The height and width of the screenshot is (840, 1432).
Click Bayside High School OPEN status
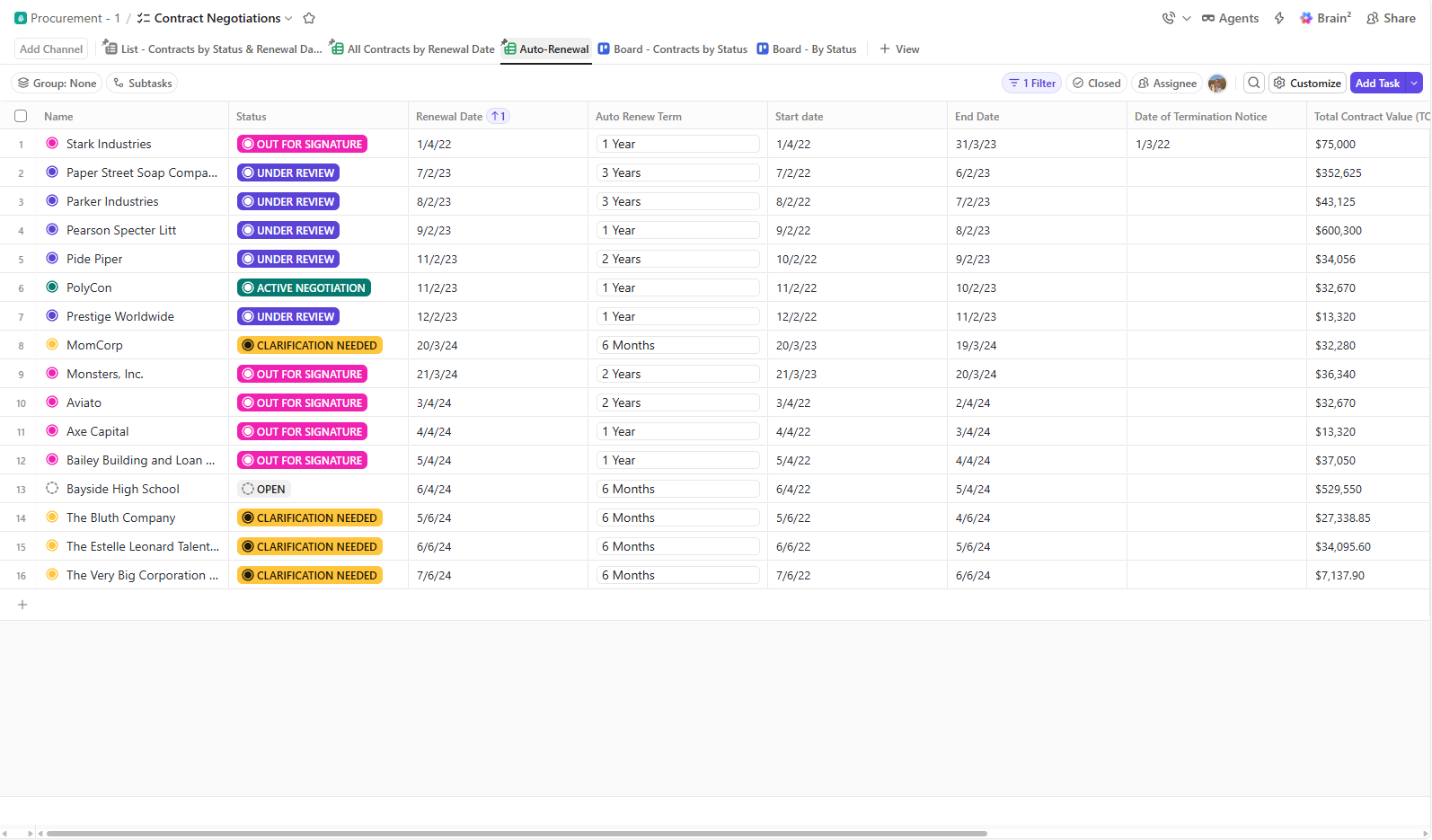[264, 489]
